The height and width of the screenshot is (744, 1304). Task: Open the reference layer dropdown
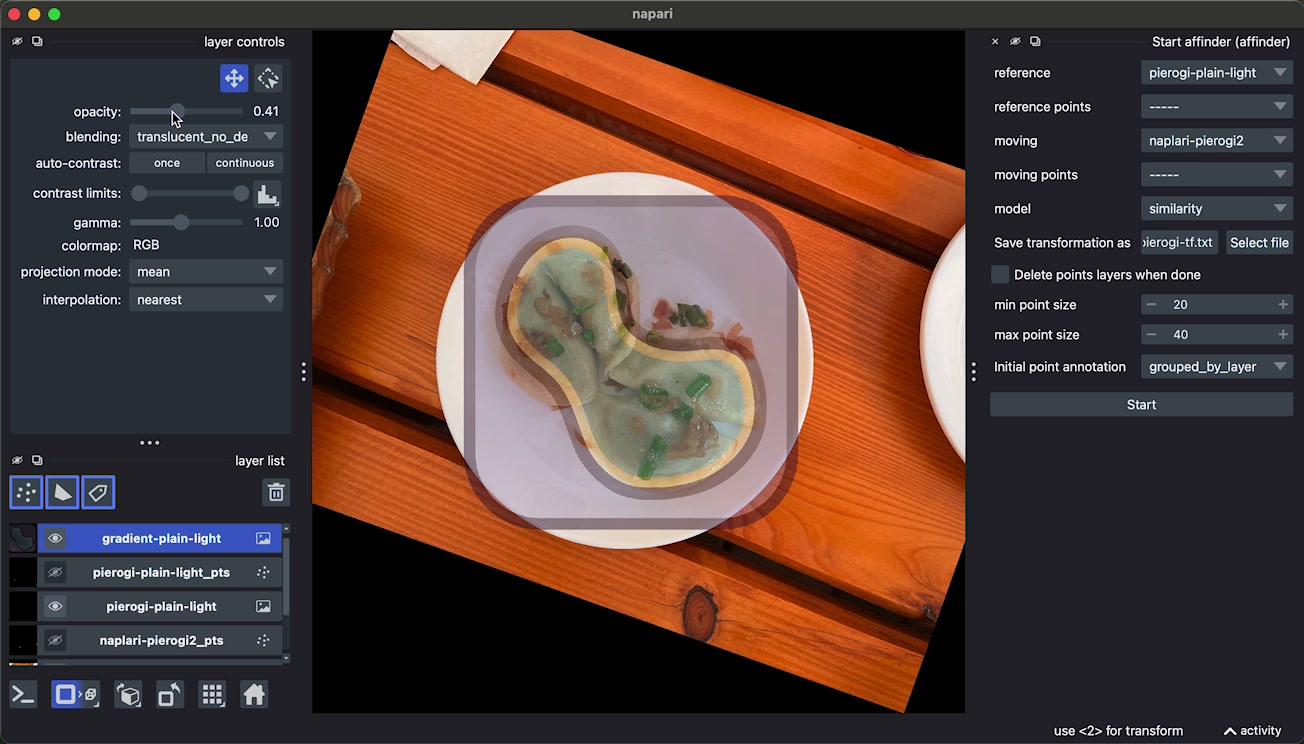(1217, 73)
